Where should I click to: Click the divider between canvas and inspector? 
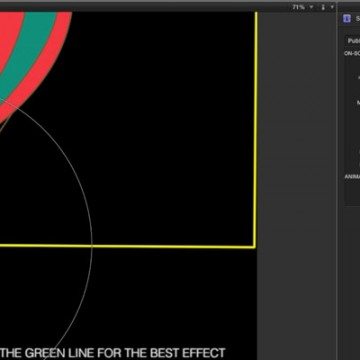coord(337,180)
